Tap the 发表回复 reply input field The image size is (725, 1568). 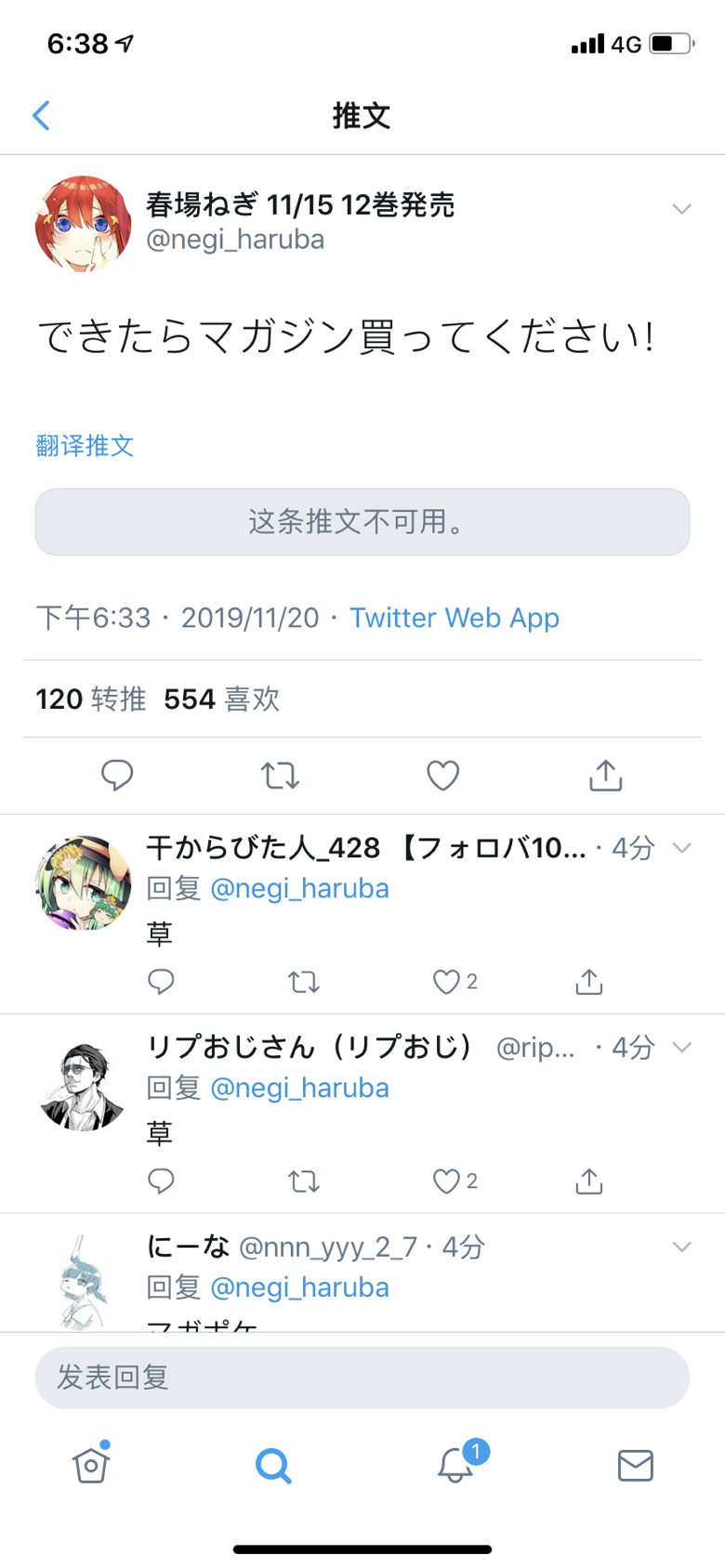[362, 1377]
